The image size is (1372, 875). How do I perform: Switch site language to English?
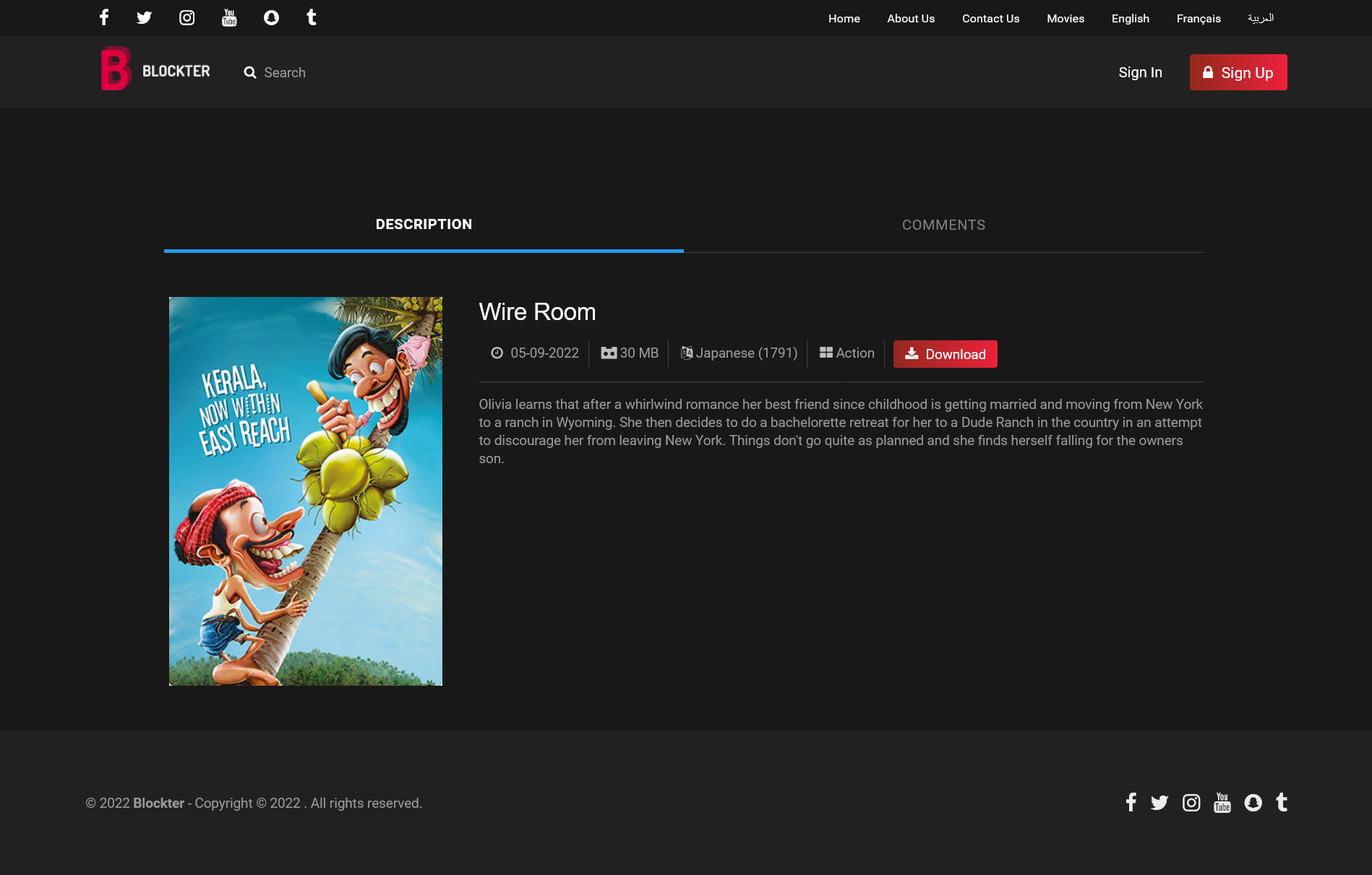click(1131, 18)
